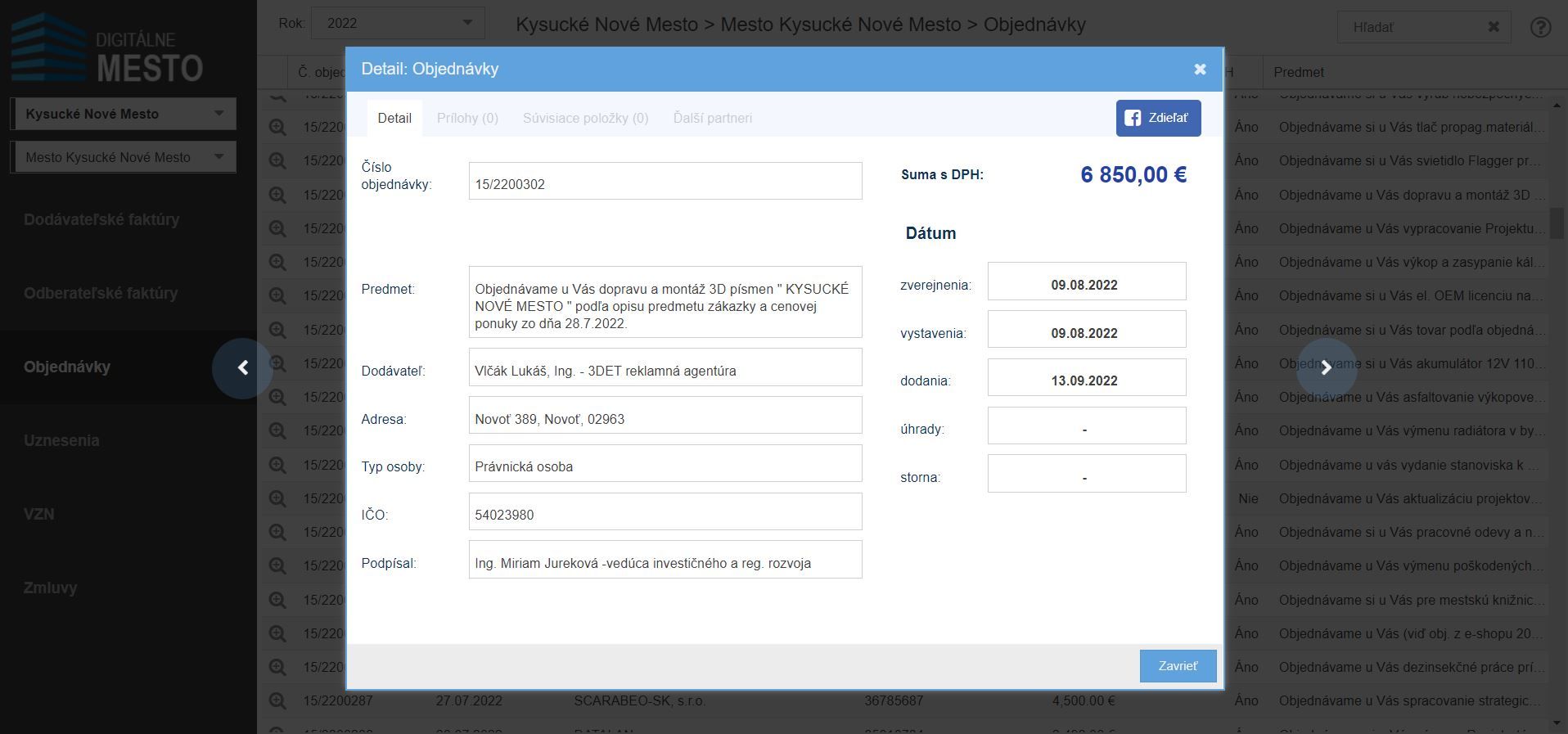Click the dodania date 13.09.2022

(x=1087, y=377)
